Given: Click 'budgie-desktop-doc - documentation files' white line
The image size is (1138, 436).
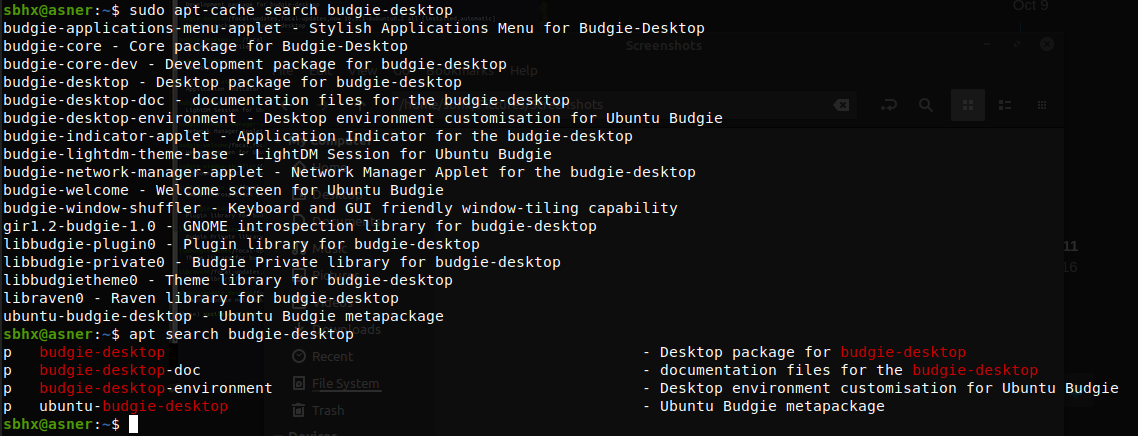Looking at the screenshot, I should point(287,100).
